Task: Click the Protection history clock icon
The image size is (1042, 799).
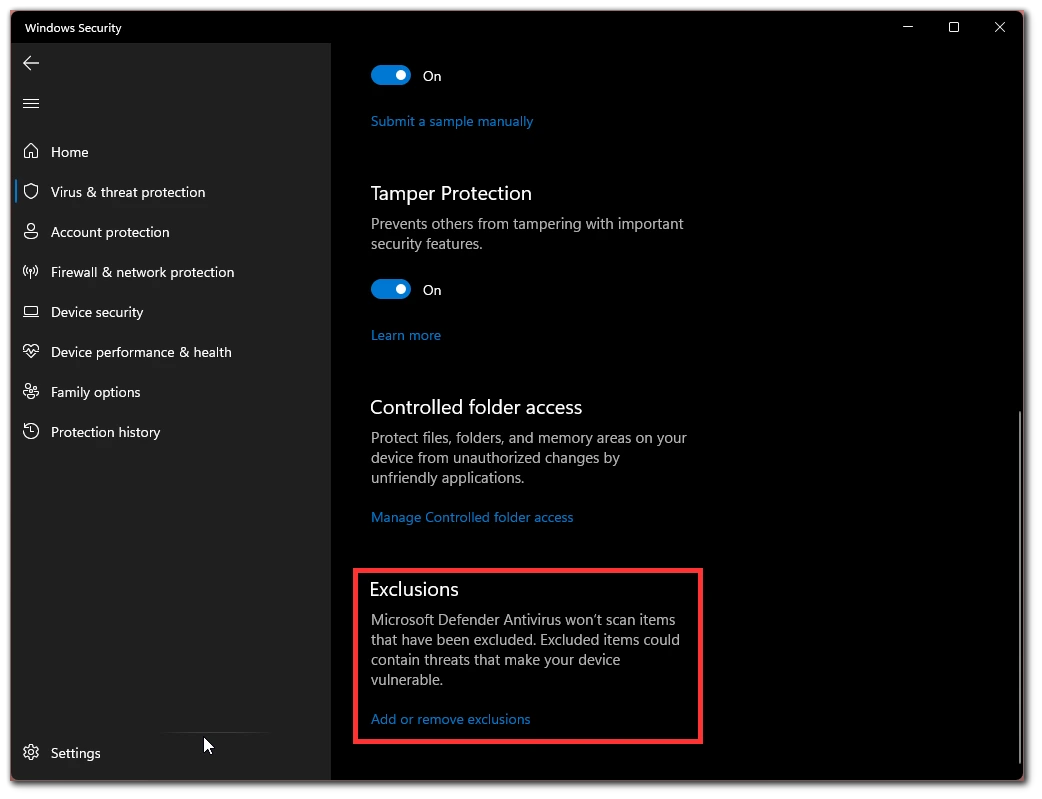Action: [x=31, y=431]
